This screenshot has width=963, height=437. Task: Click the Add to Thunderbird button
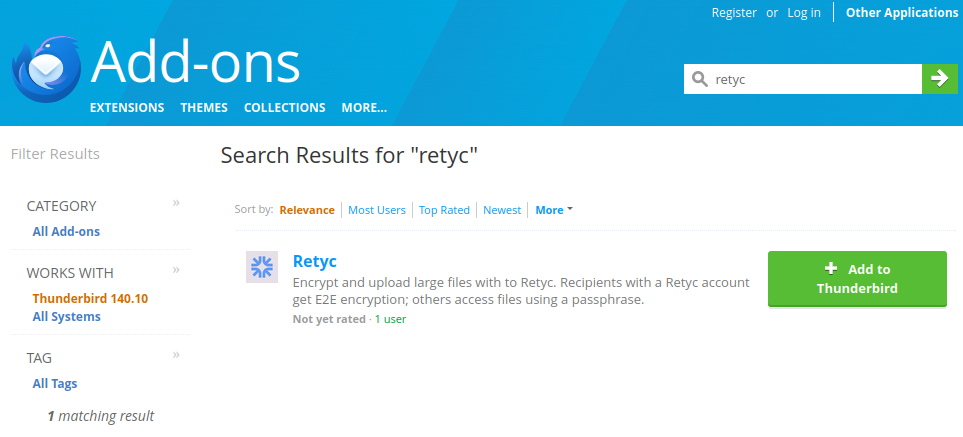(x=857, y=279)
